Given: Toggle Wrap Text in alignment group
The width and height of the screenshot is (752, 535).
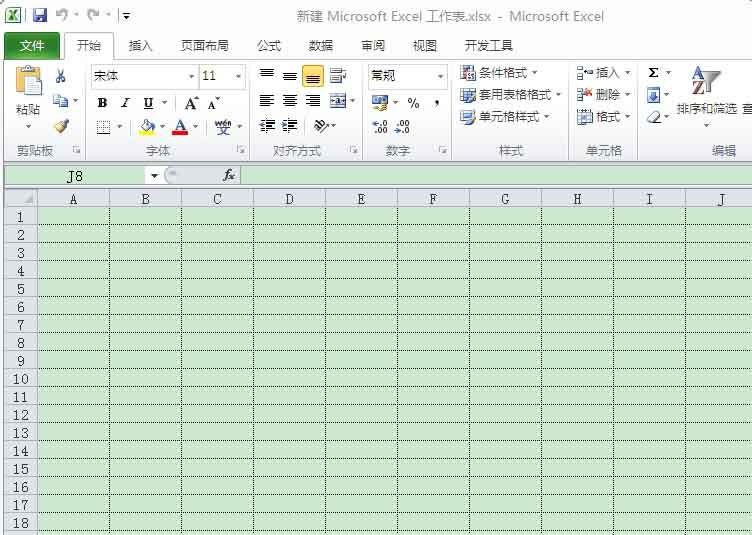Looking at the screenshot, I should [337, 76].
